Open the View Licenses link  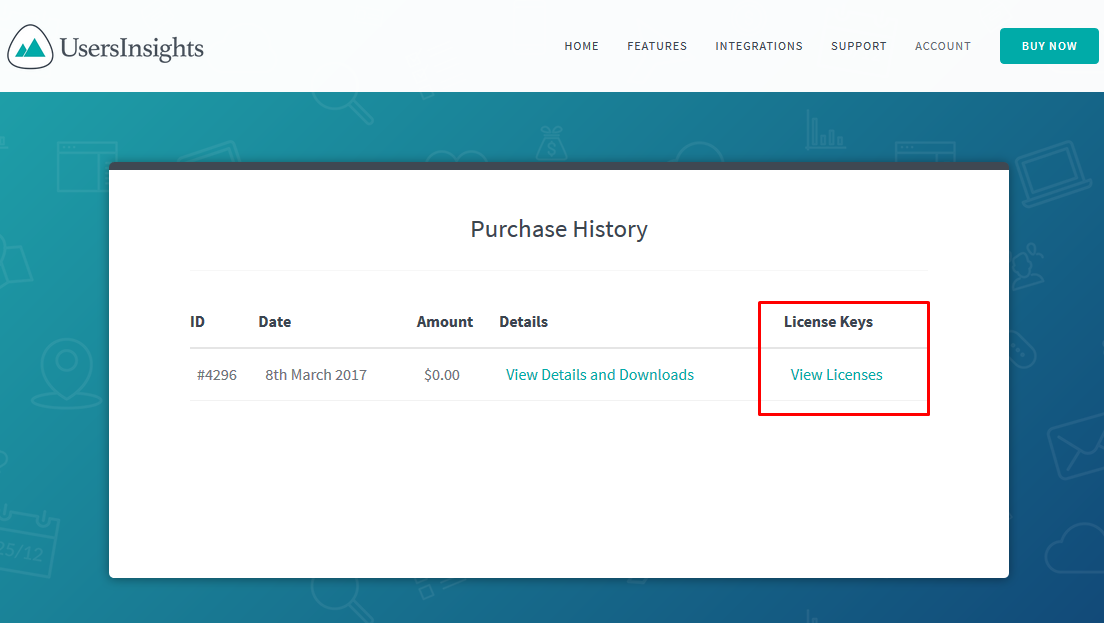click(x=836, y=375)
